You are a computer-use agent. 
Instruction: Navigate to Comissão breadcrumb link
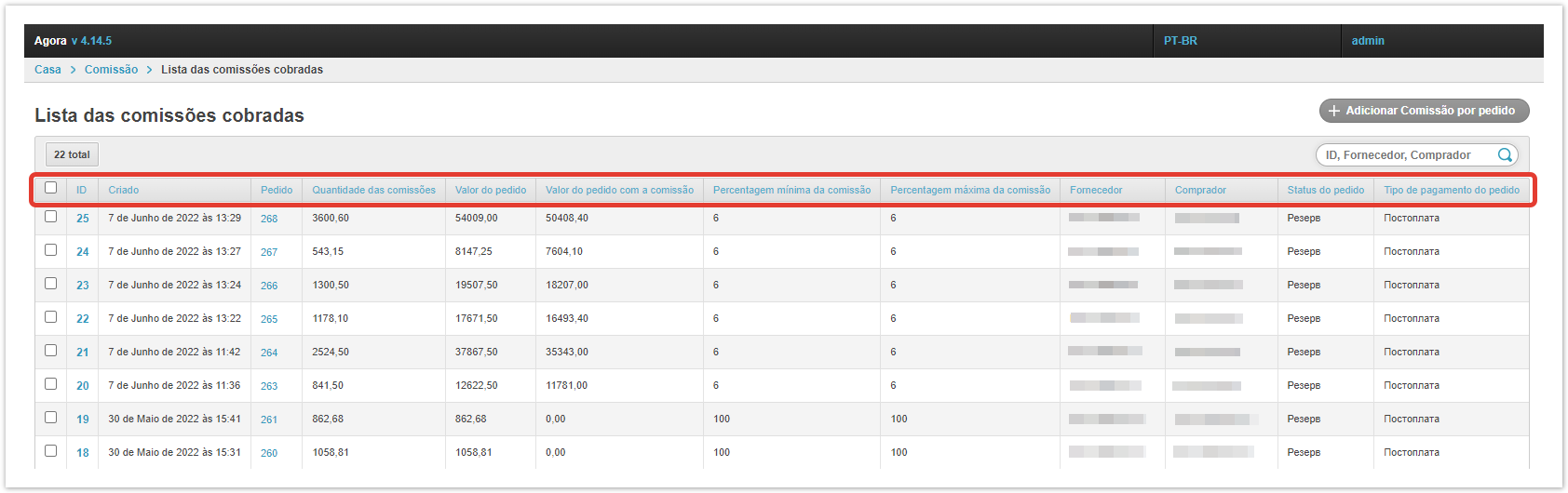pos(111,70)
